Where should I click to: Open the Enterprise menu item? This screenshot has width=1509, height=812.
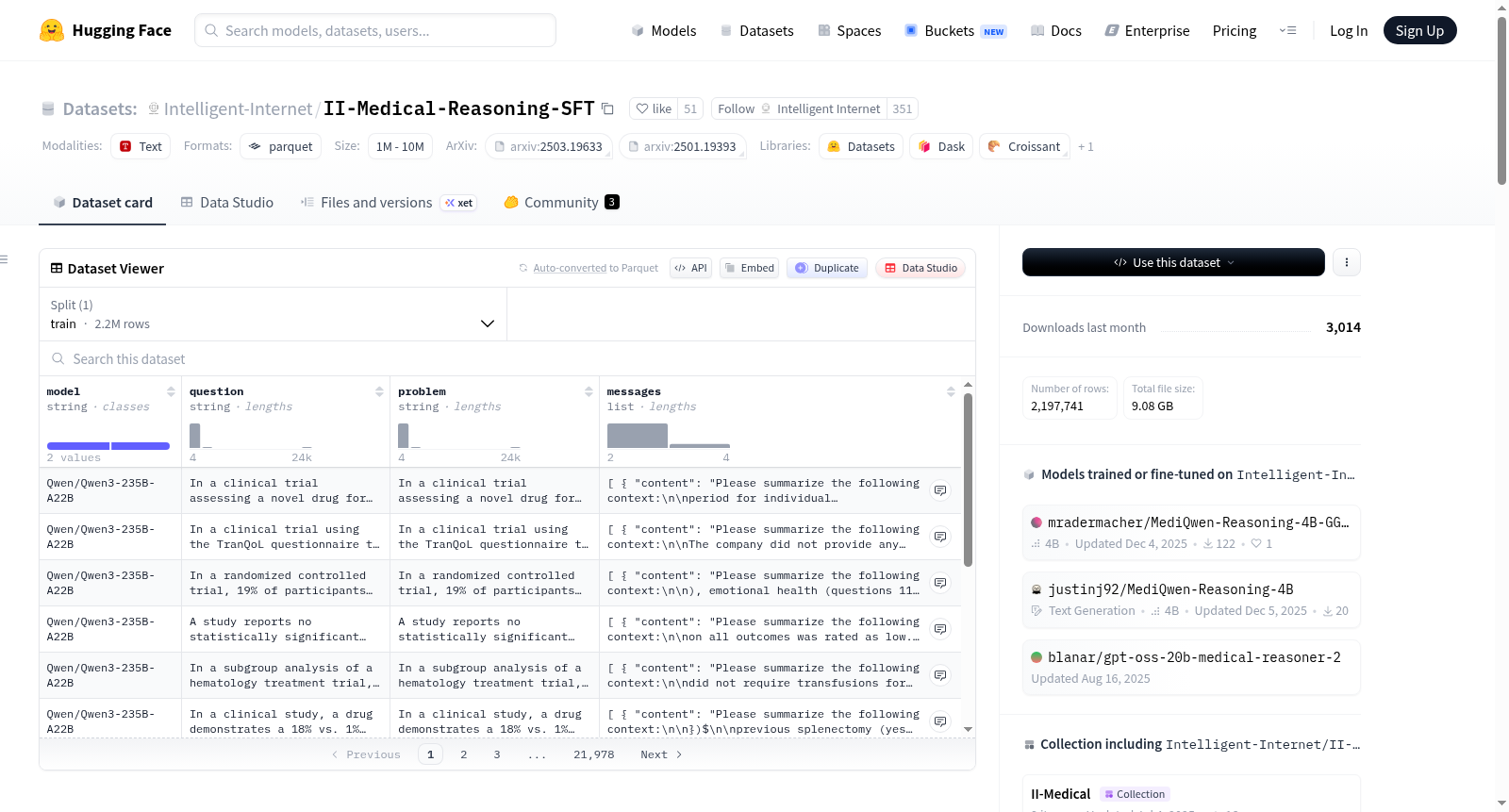[x=1147, y=30]
